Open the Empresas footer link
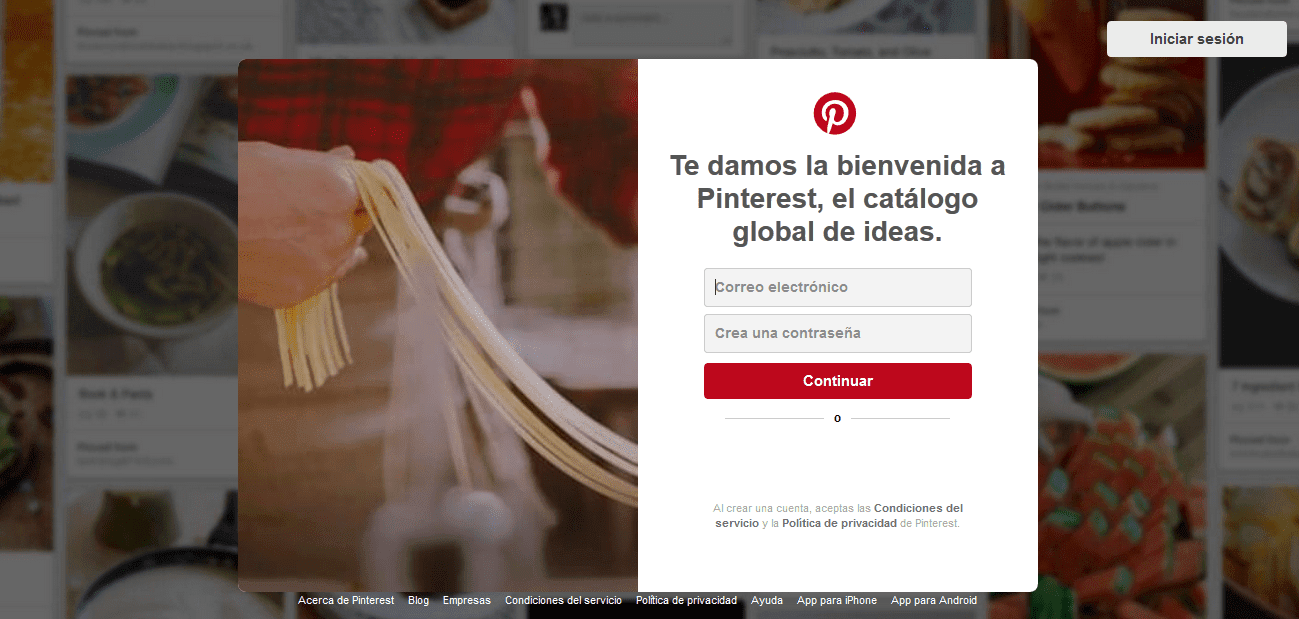 tap(467, 600)
